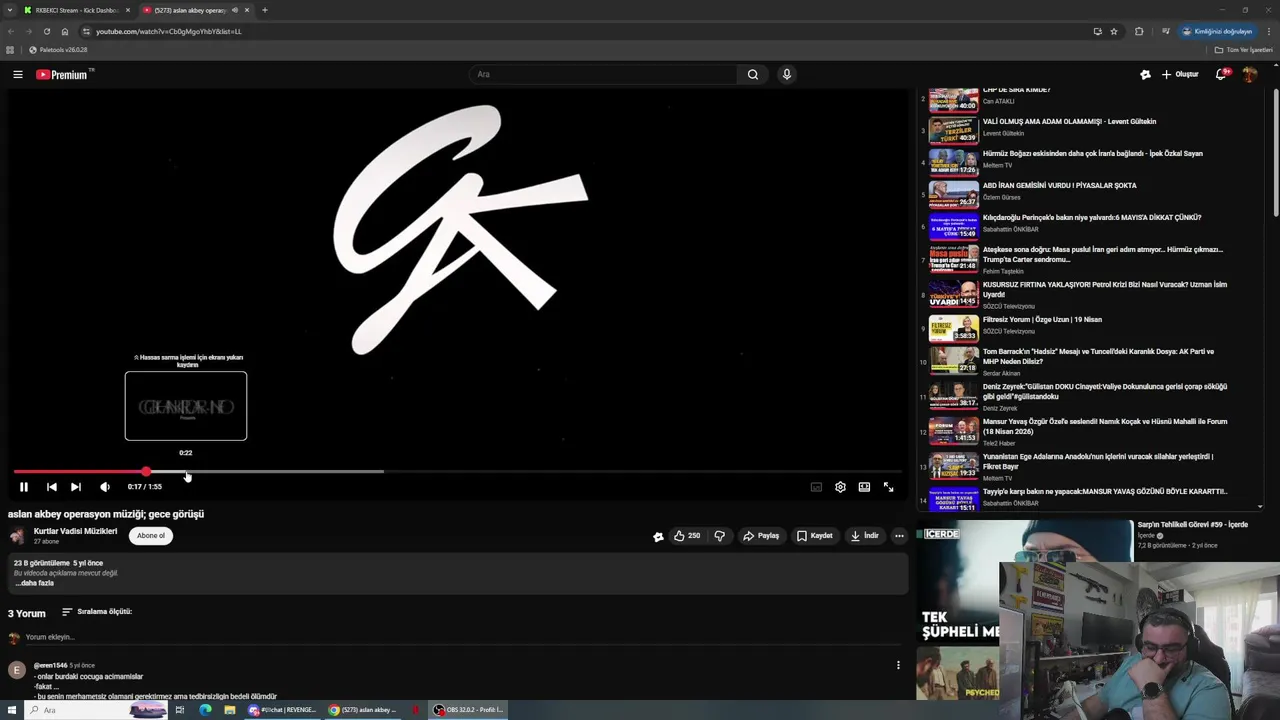Open YouTube hamburger guide menu

17,74
